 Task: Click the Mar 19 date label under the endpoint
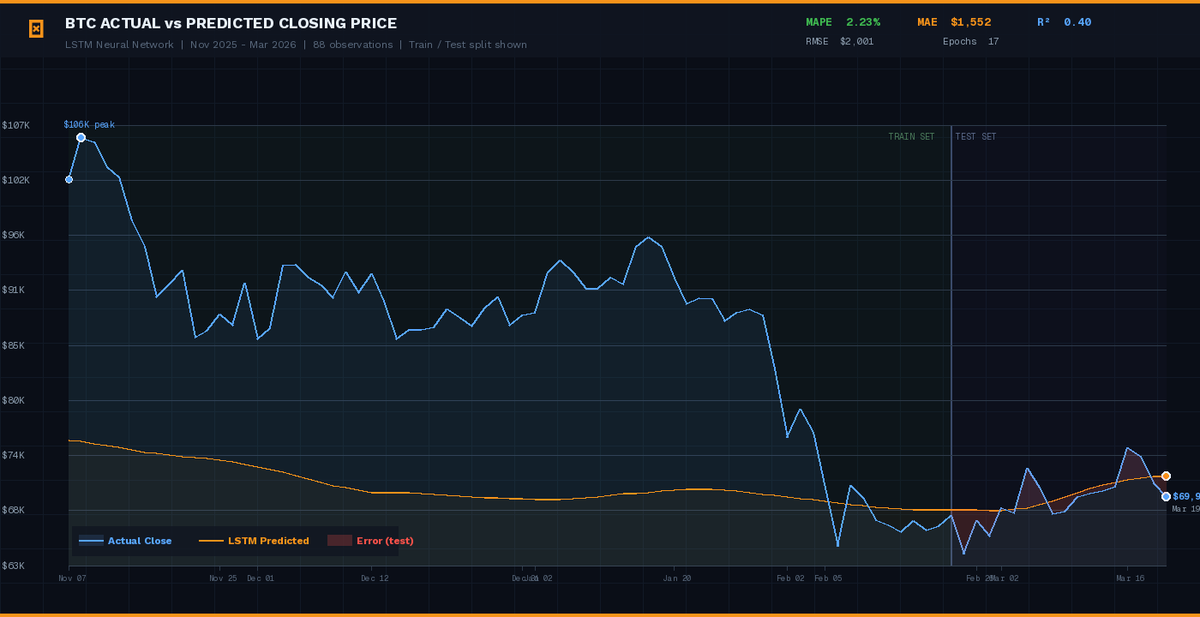[x=1185, y=509]
